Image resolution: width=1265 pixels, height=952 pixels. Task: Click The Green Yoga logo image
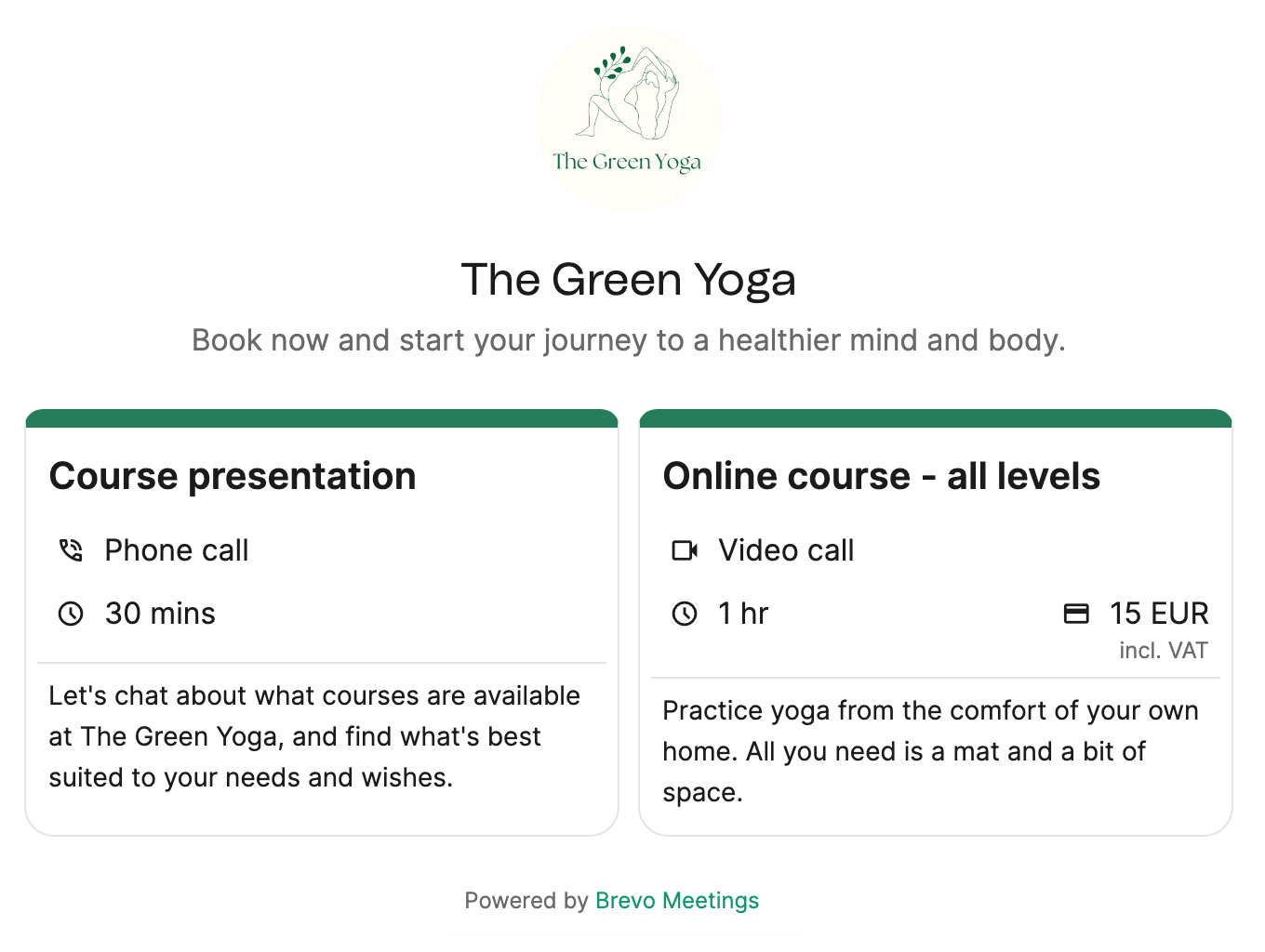click(x=629, y=119)
